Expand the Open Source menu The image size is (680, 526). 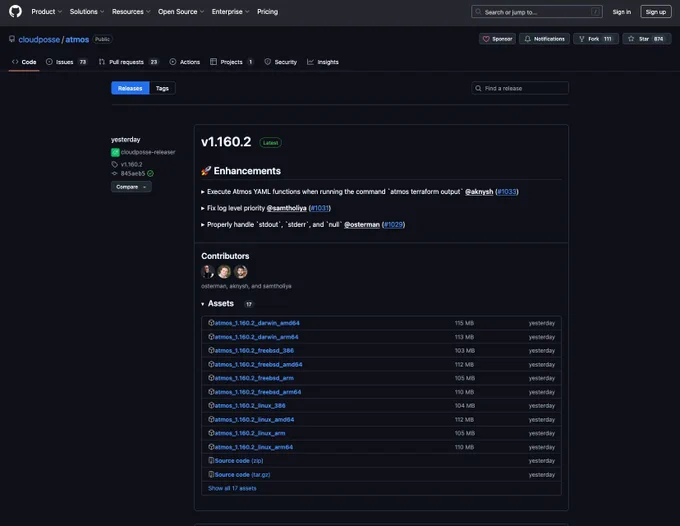click(181, 12)
